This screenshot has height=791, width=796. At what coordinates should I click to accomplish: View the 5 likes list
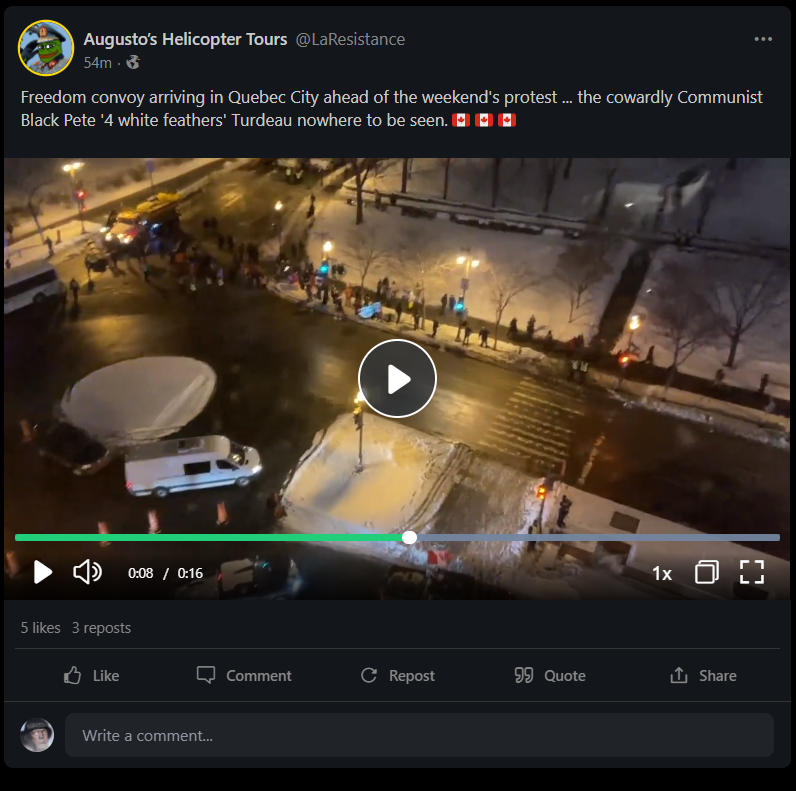pyautogui.click(x=41, y=628)
